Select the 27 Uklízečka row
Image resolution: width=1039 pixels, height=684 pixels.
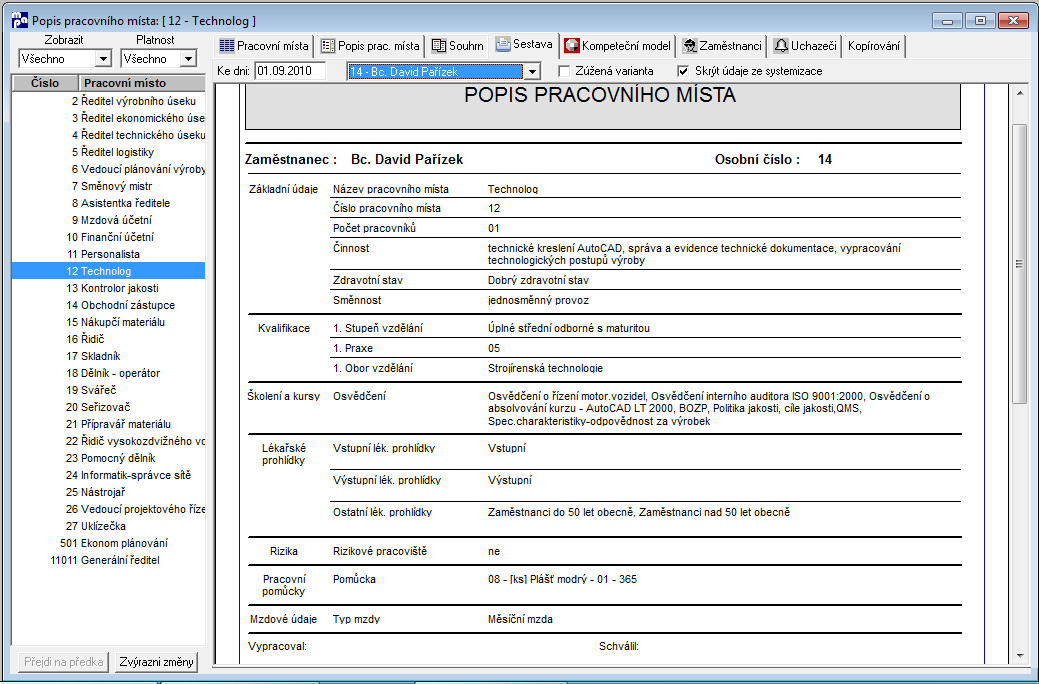pos(109,526)
